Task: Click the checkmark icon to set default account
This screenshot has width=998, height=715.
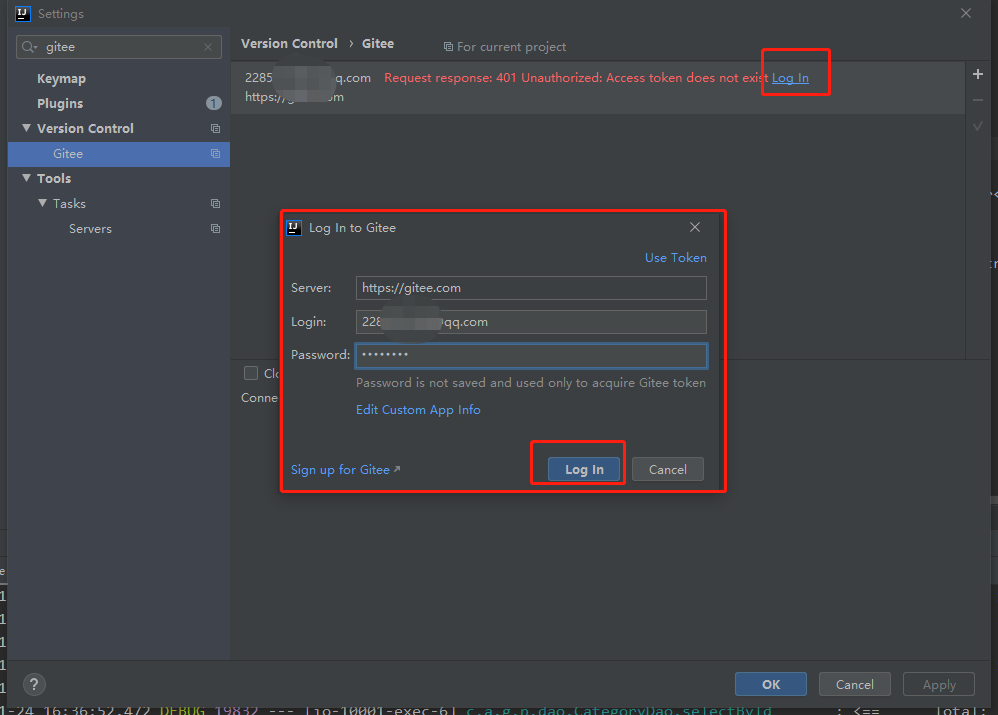Action: pos(977,125)
